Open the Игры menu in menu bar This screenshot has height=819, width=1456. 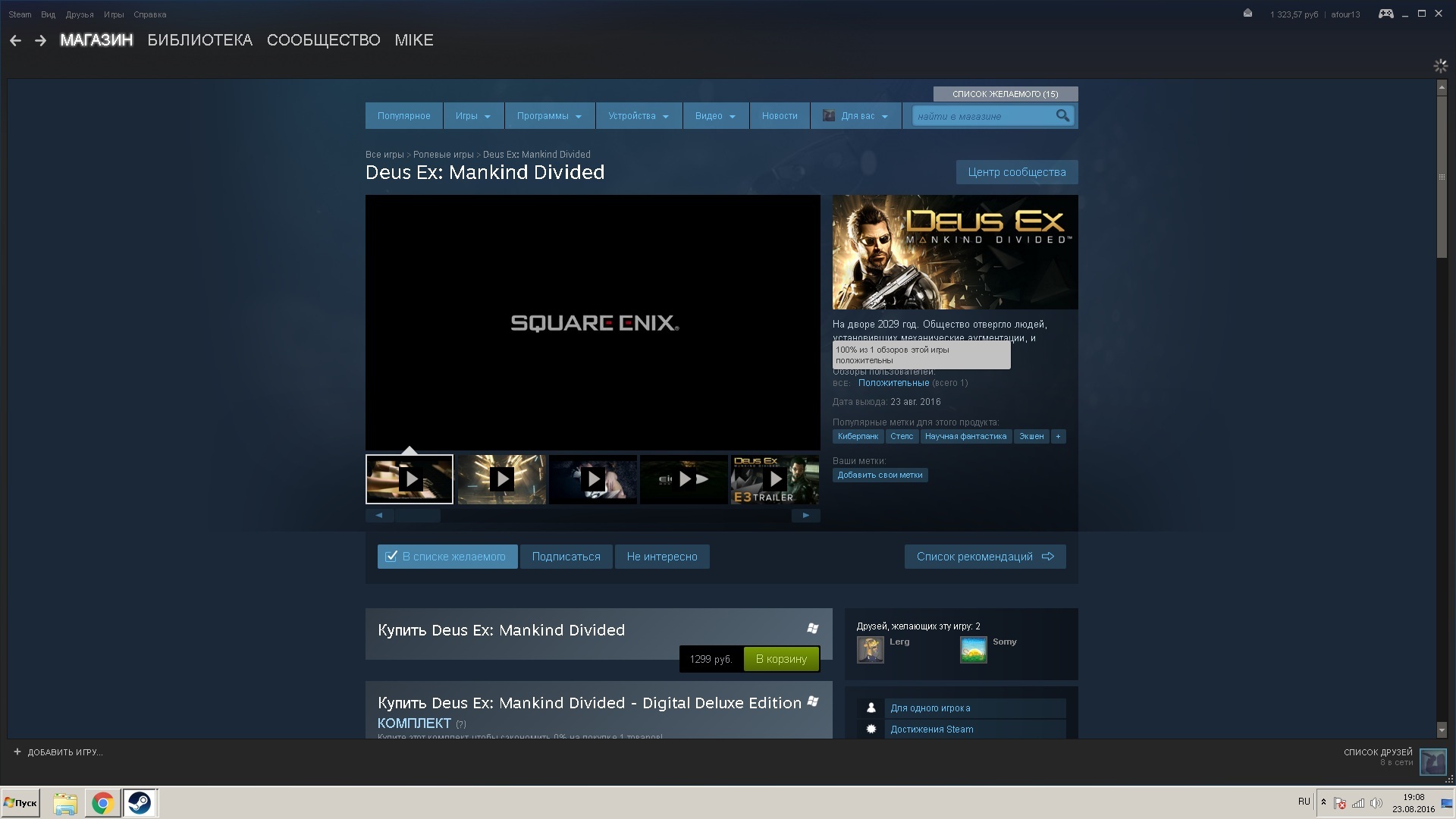pos(114,14)
